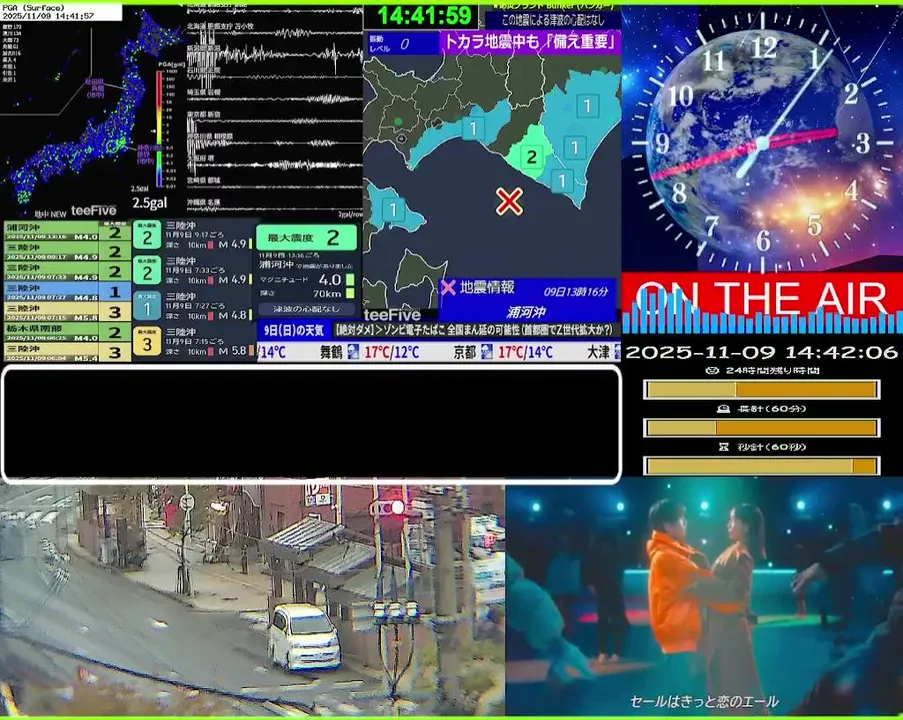Click the green square beside depth 70km

pos(350,294)
